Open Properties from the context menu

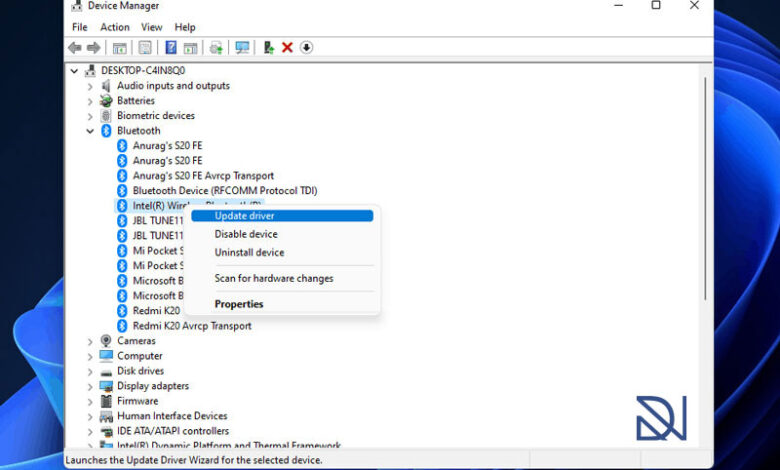[282, 304]
